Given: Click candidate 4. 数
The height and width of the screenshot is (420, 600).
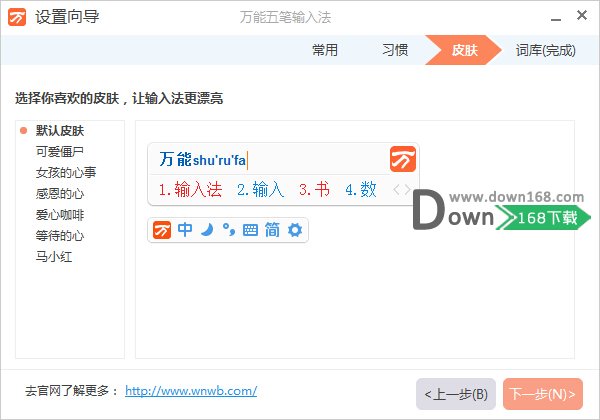Looking at the screenshot, I should click(361, 189).
